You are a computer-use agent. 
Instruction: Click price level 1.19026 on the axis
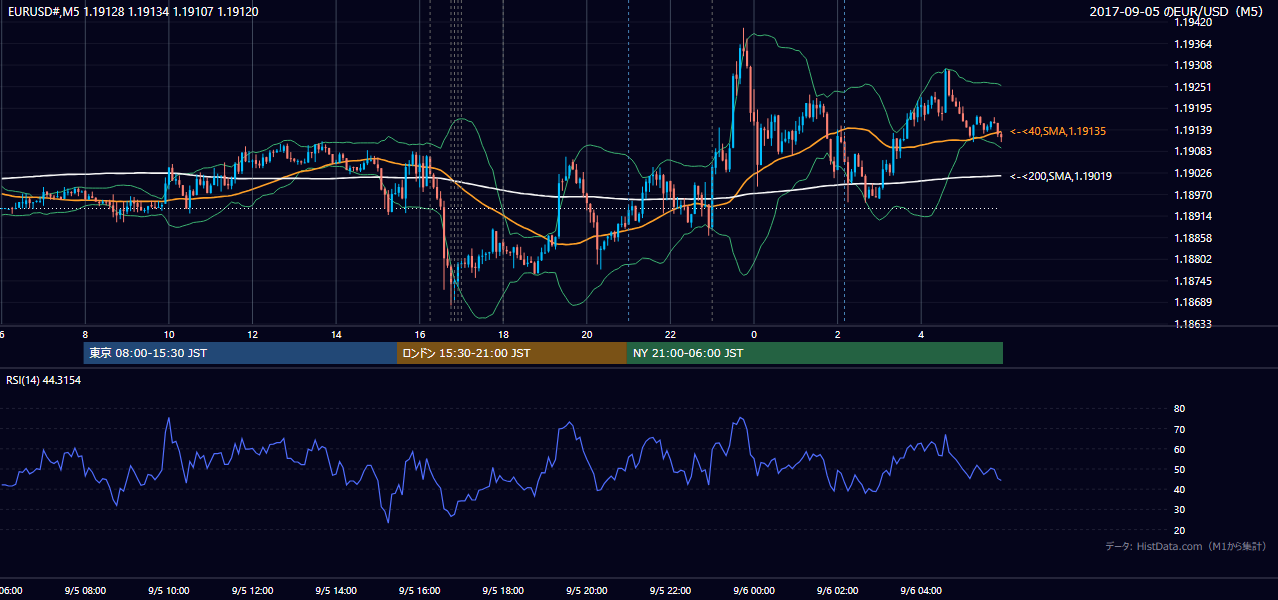pyautogui.click(x=1191, y=173)
